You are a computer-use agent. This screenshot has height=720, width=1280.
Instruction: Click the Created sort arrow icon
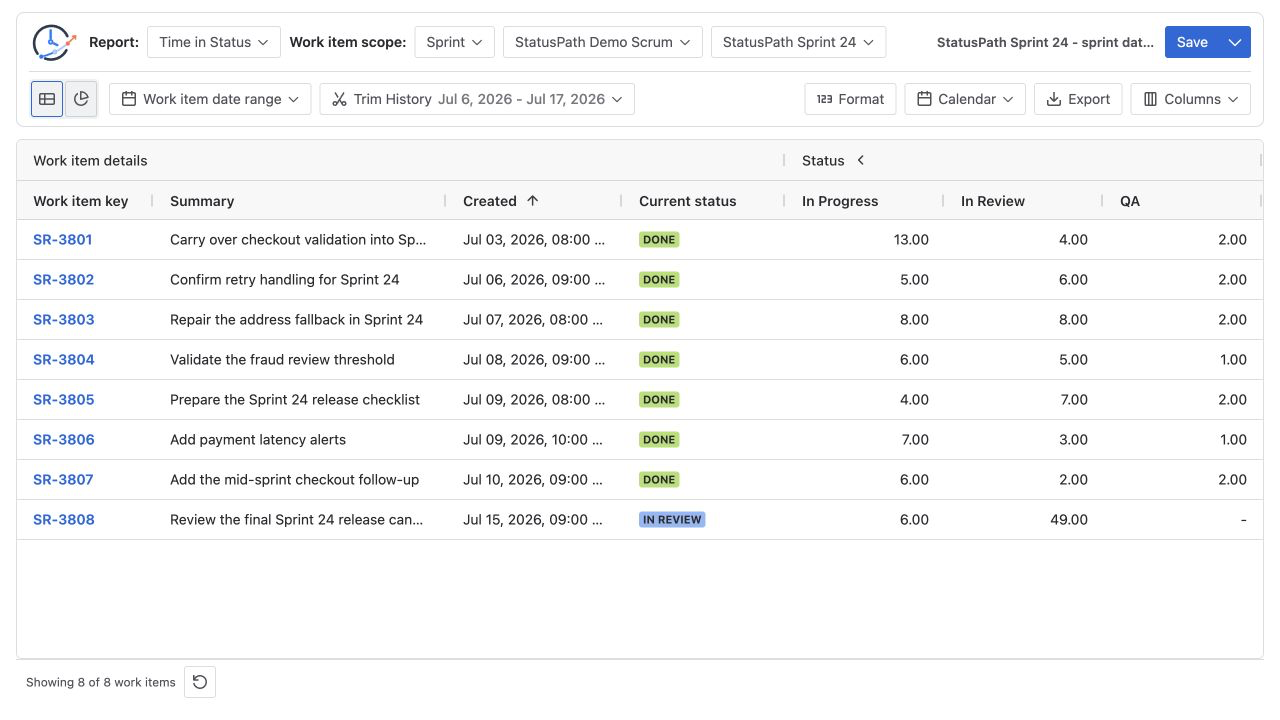click(533, 201)
